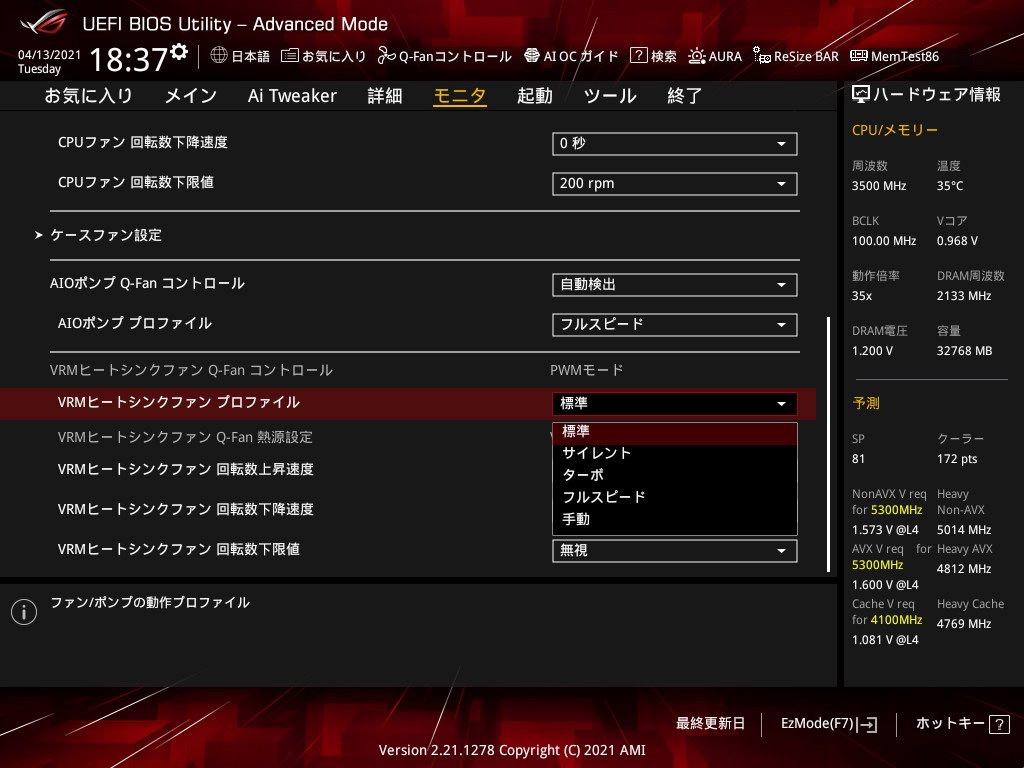This screenshot has height=768, width=1024.
Task: Choose 標準 in the open dropdown list
Action: click(675, 432)
